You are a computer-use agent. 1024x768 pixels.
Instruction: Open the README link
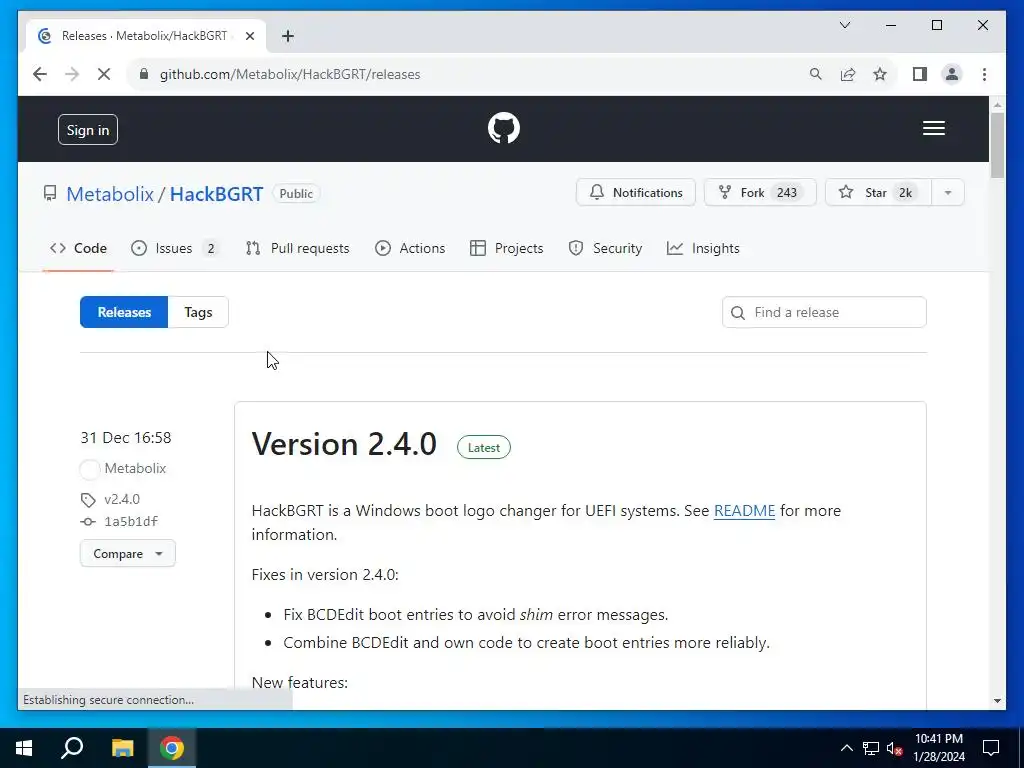coord(744,511)
